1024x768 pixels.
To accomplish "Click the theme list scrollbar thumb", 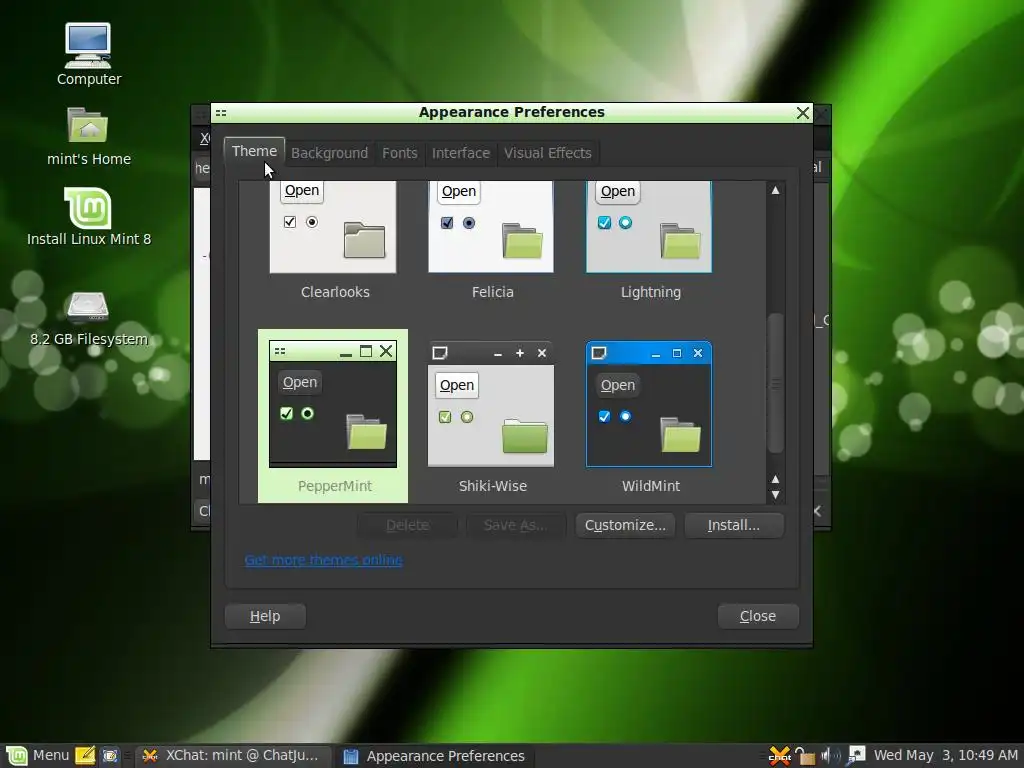I will (775, 384).
